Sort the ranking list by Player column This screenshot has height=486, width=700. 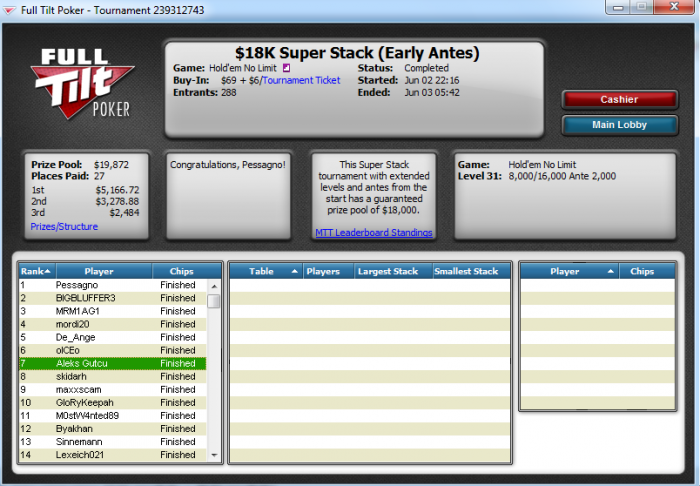[104, 271]
